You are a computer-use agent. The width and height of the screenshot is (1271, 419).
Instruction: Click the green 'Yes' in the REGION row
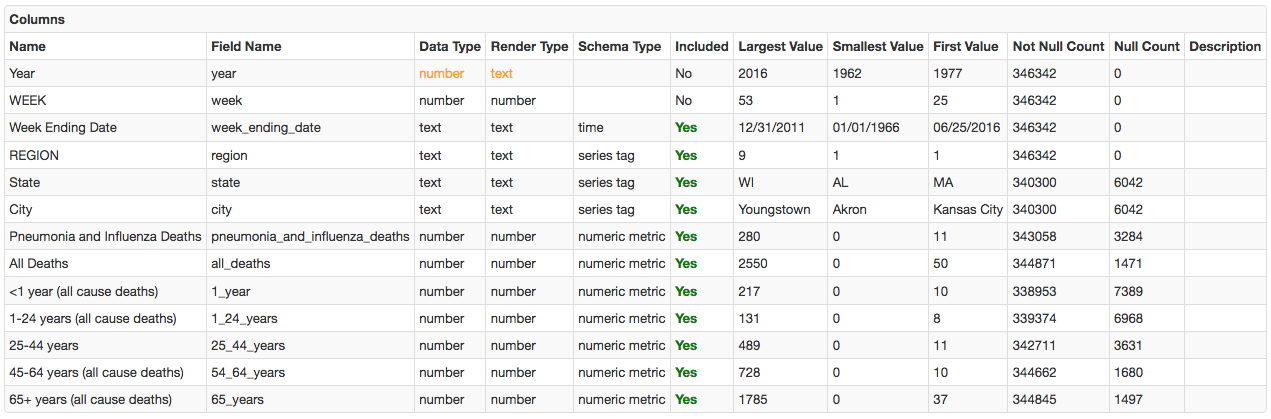coord(686,155)
